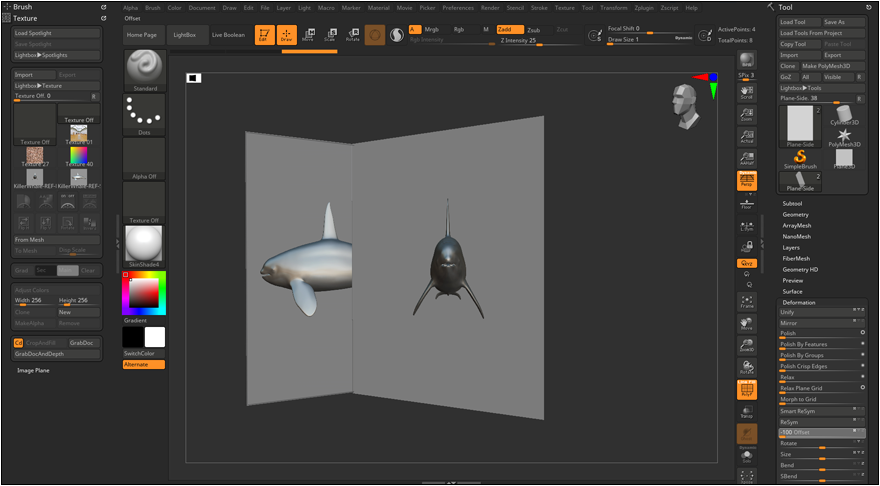
Task: Expand the Subtool section
Action: (x=792, y=203)
